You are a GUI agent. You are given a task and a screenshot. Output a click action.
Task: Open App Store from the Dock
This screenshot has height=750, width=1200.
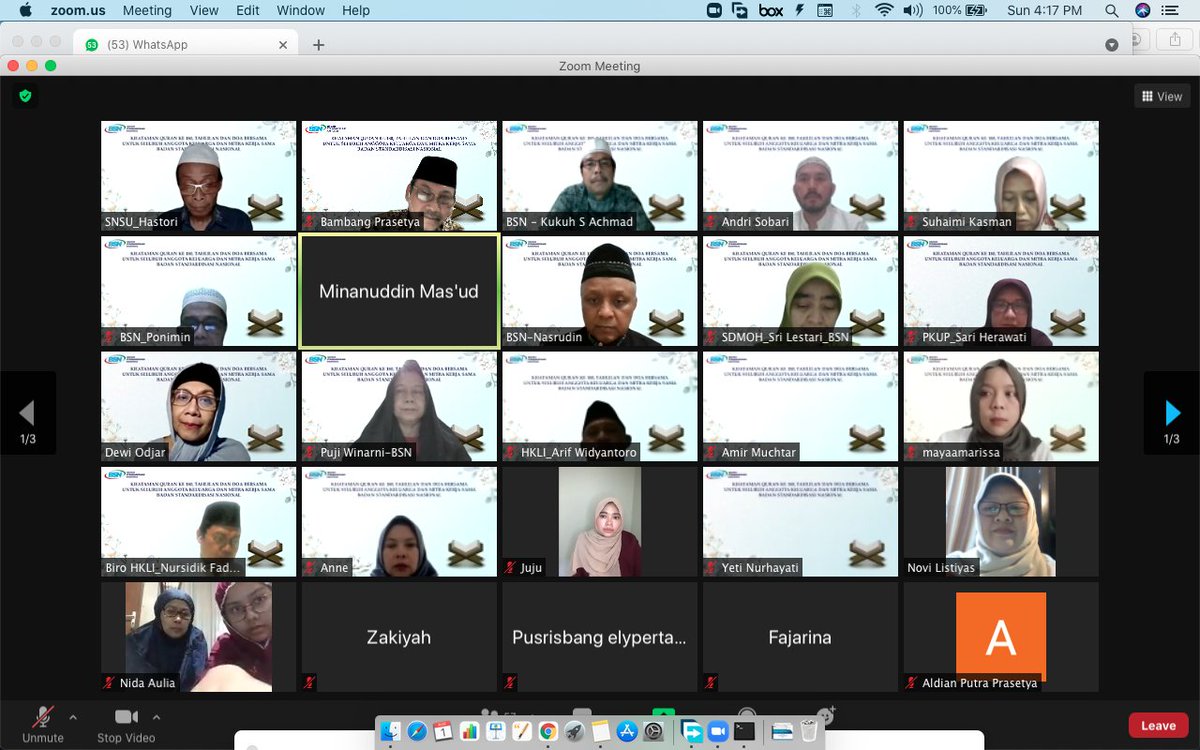click(x=626, y=732)
